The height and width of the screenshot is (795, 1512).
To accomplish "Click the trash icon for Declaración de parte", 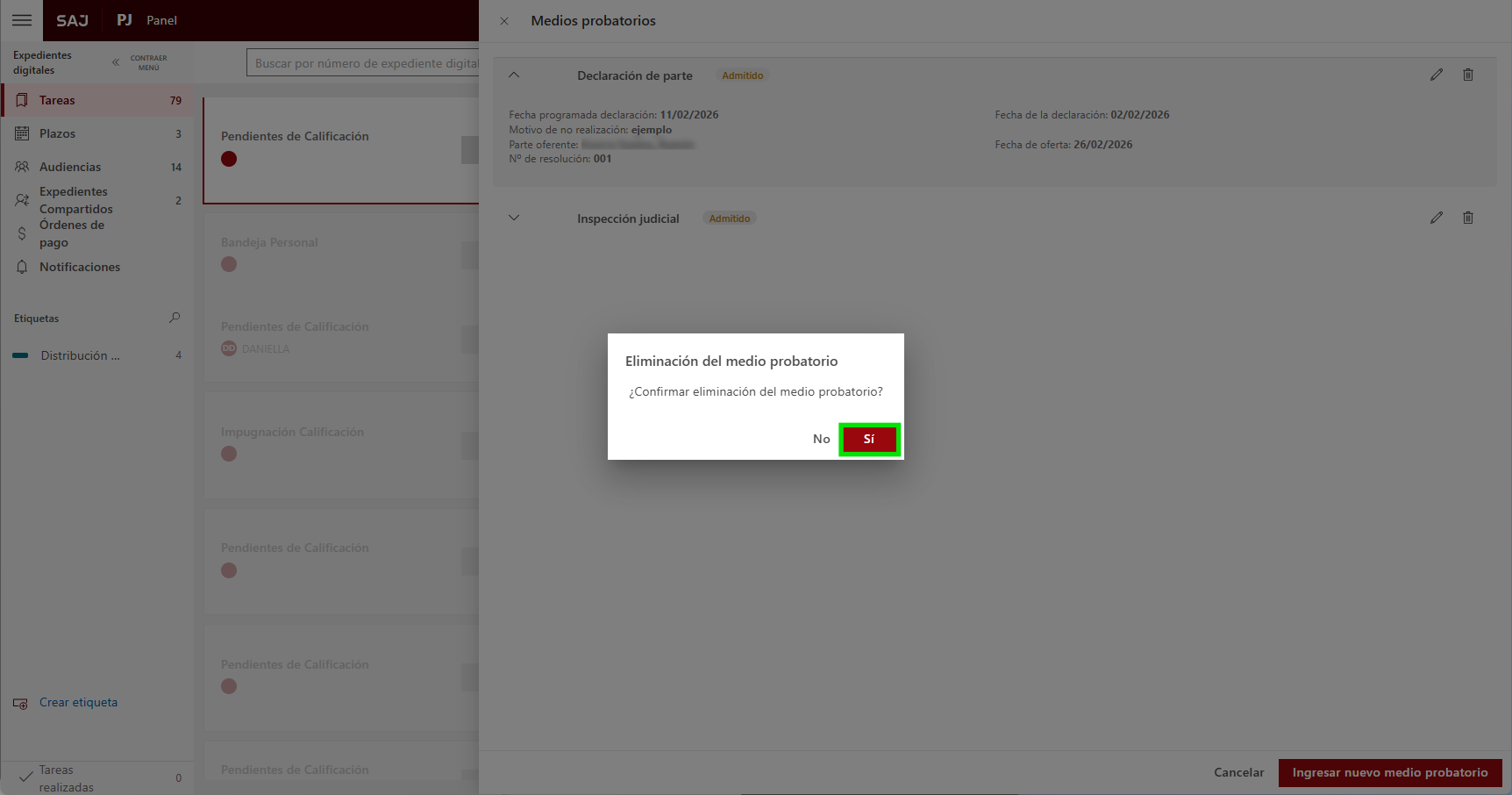I will pos(1467,75).
